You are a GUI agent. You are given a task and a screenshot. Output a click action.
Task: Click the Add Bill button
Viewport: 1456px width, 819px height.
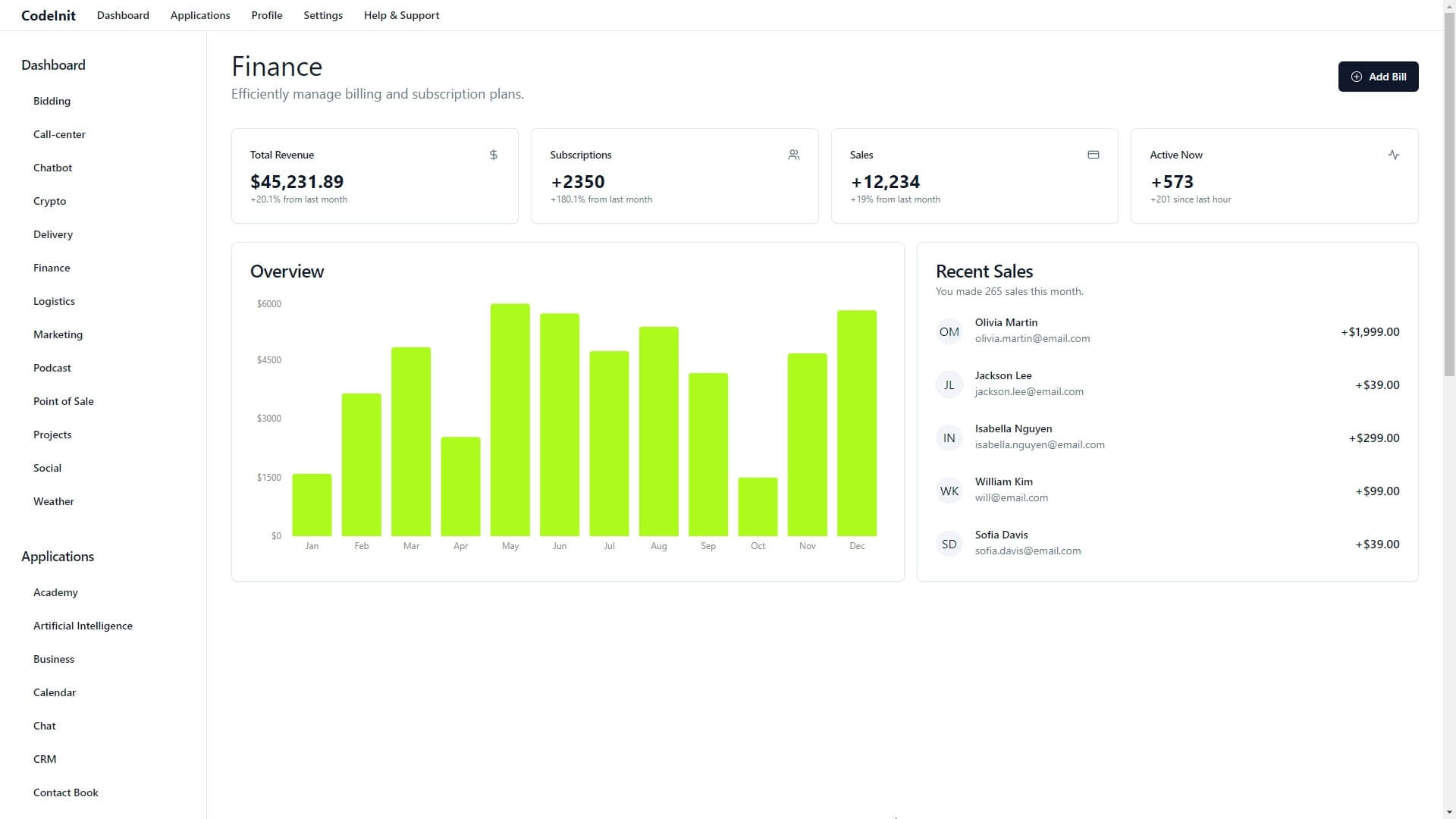click(x=1378, y=76)
